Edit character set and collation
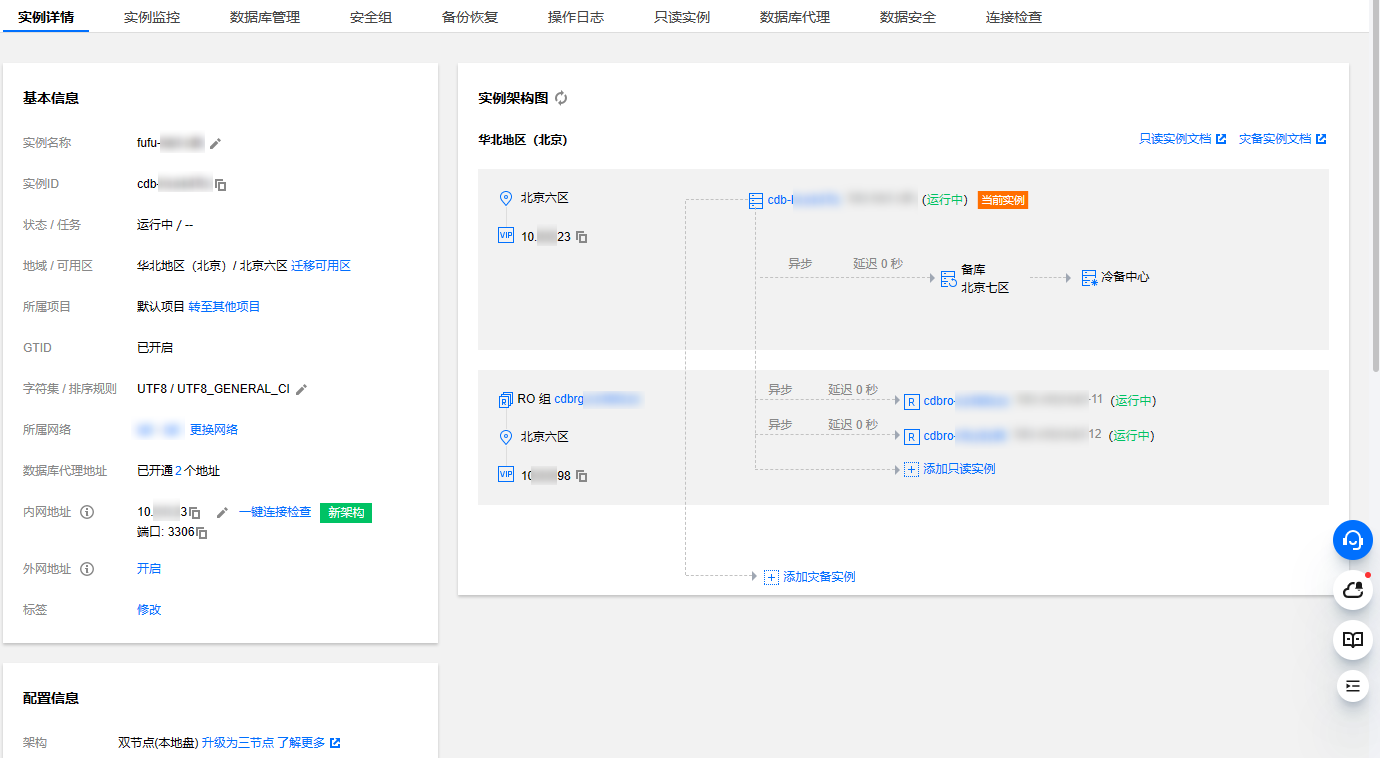This screenshot has width=1380, height=758. 301,389
